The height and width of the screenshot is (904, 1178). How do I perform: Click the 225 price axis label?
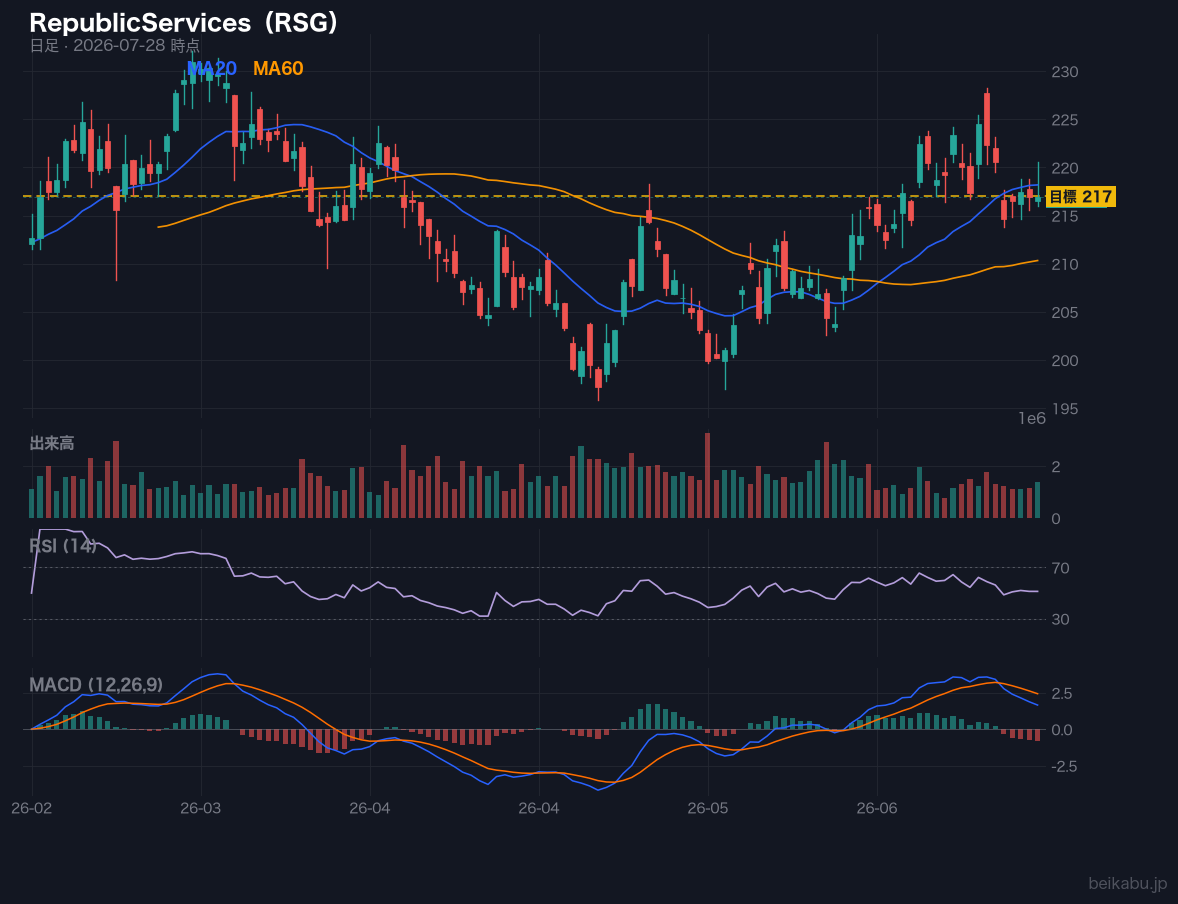[1065, 120]
